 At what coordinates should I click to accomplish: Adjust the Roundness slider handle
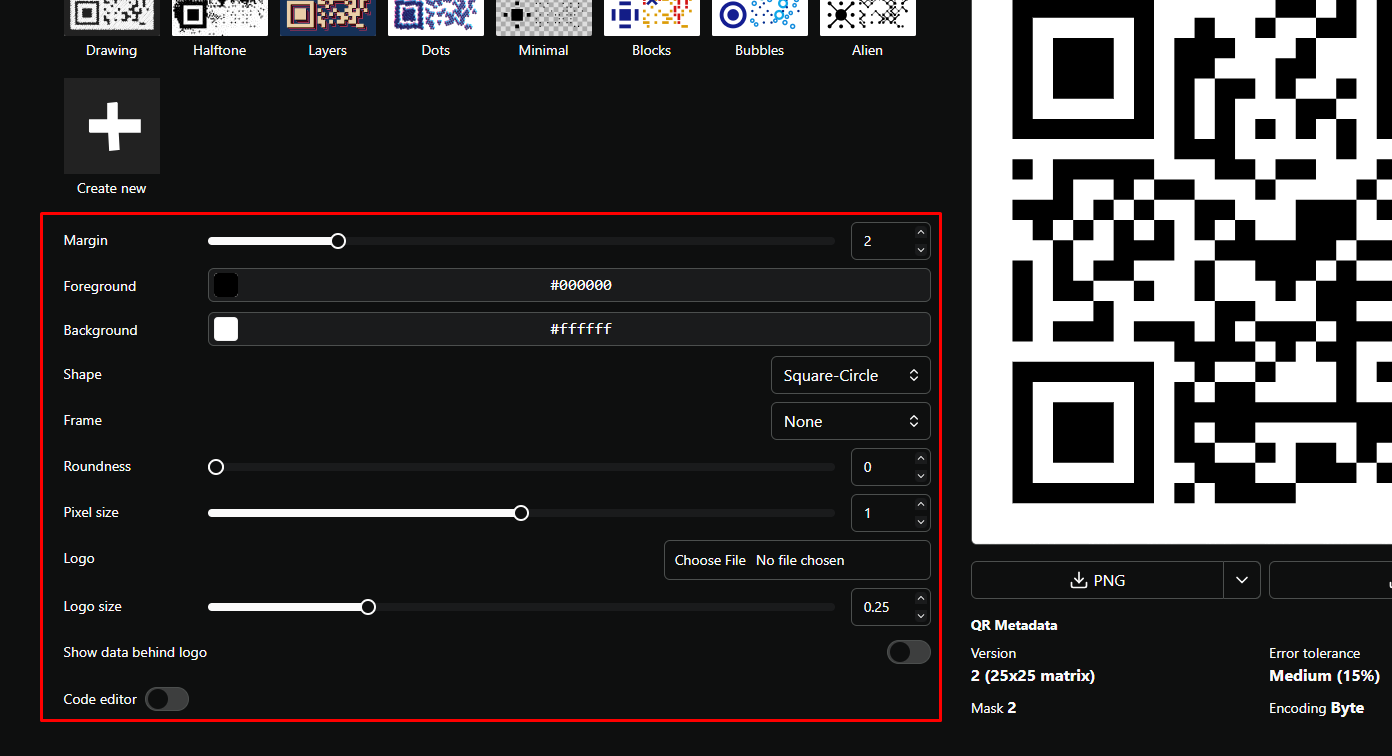[x=215, y=466]
